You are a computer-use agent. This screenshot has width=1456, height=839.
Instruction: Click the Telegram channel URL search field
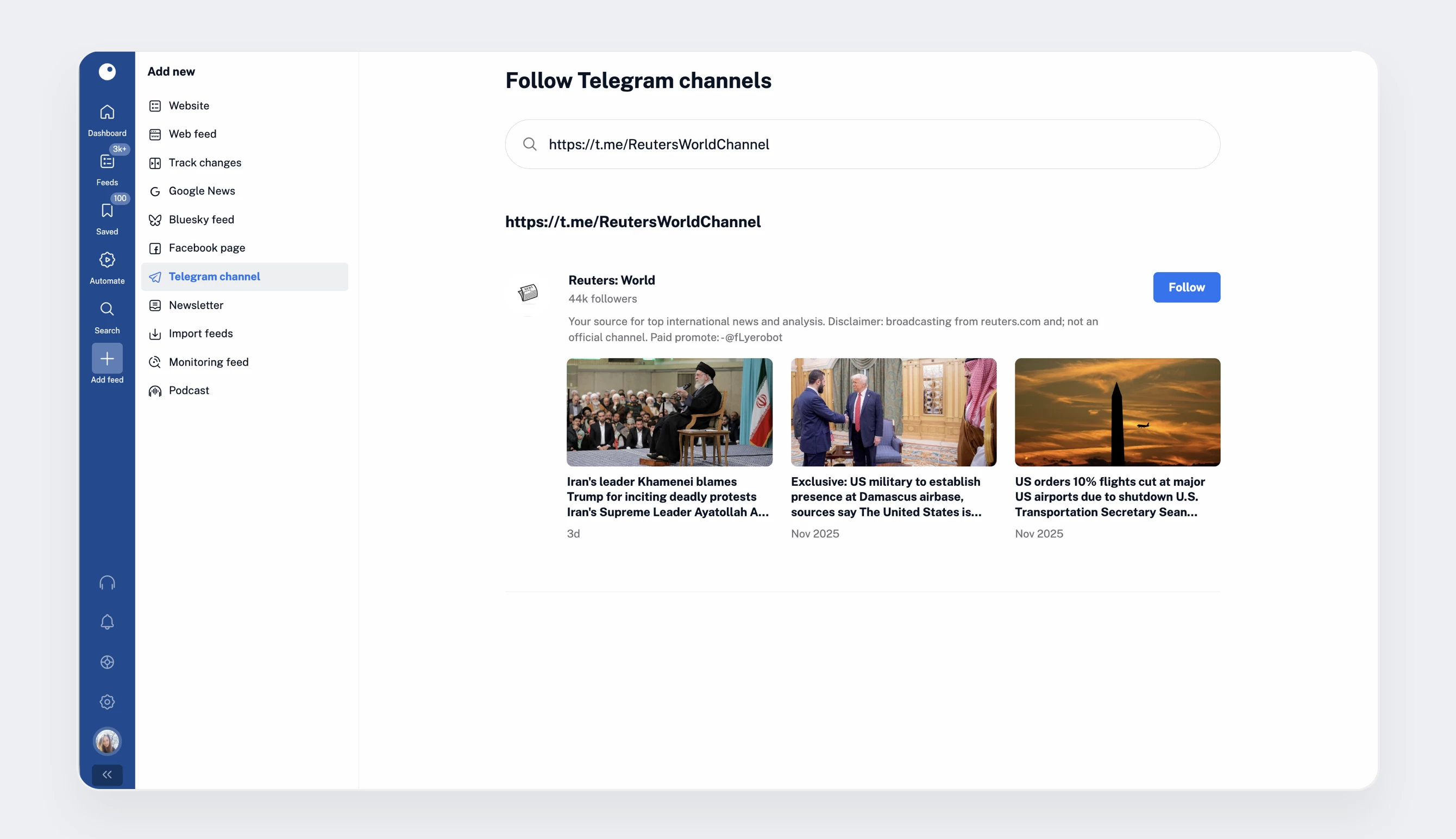tap(862, 144)
